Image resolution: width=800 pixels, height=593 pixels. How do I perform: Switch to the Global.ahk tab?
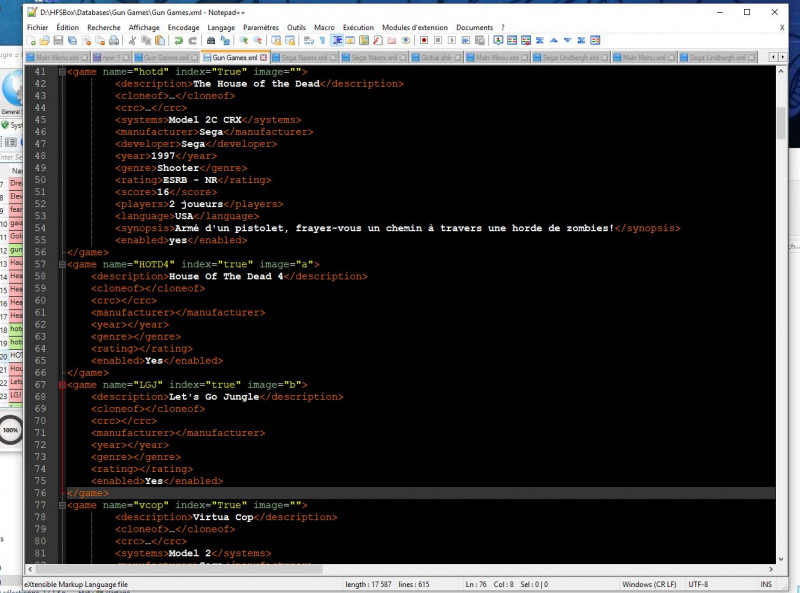436,58
